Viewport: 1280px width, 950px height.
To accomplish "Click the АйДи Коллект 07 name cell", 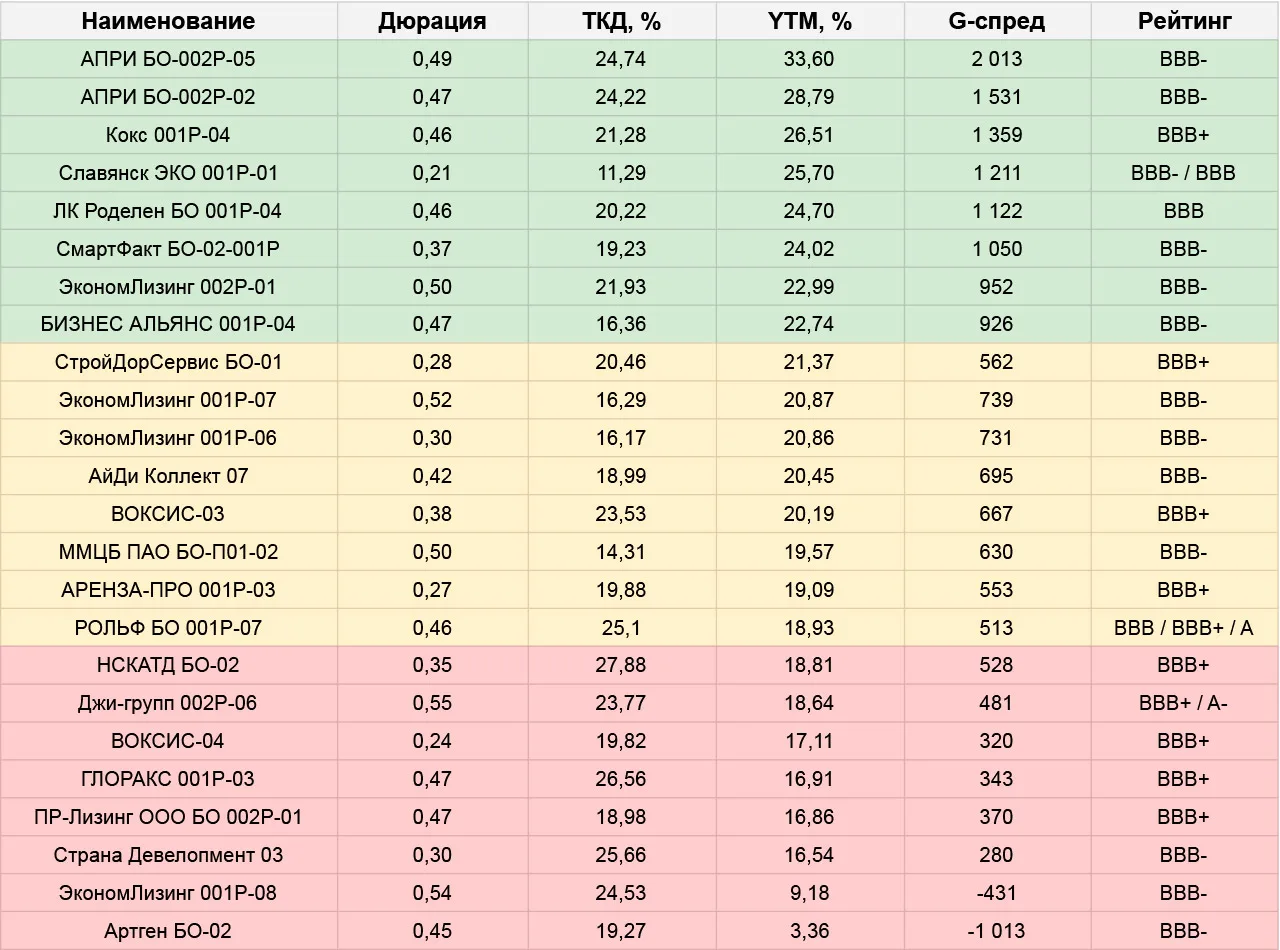I will [168, 476].
